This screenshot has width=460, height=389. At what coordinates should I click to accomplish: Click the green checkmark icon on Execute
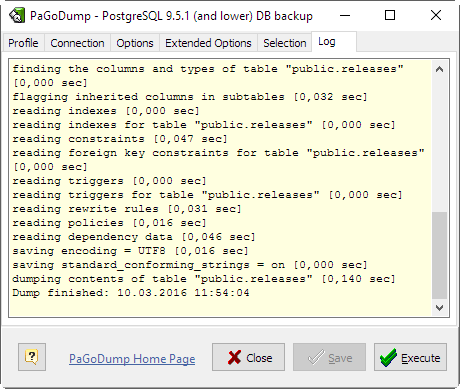click(x=388, y=358)
